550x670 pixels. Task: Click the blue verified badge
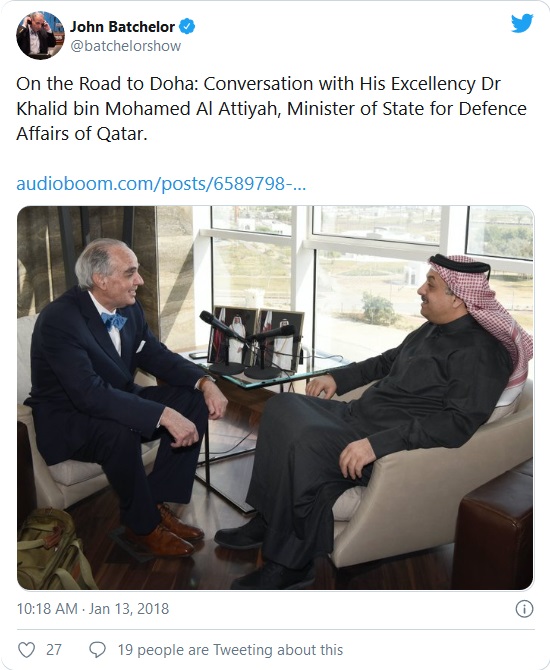click(187, 26)
